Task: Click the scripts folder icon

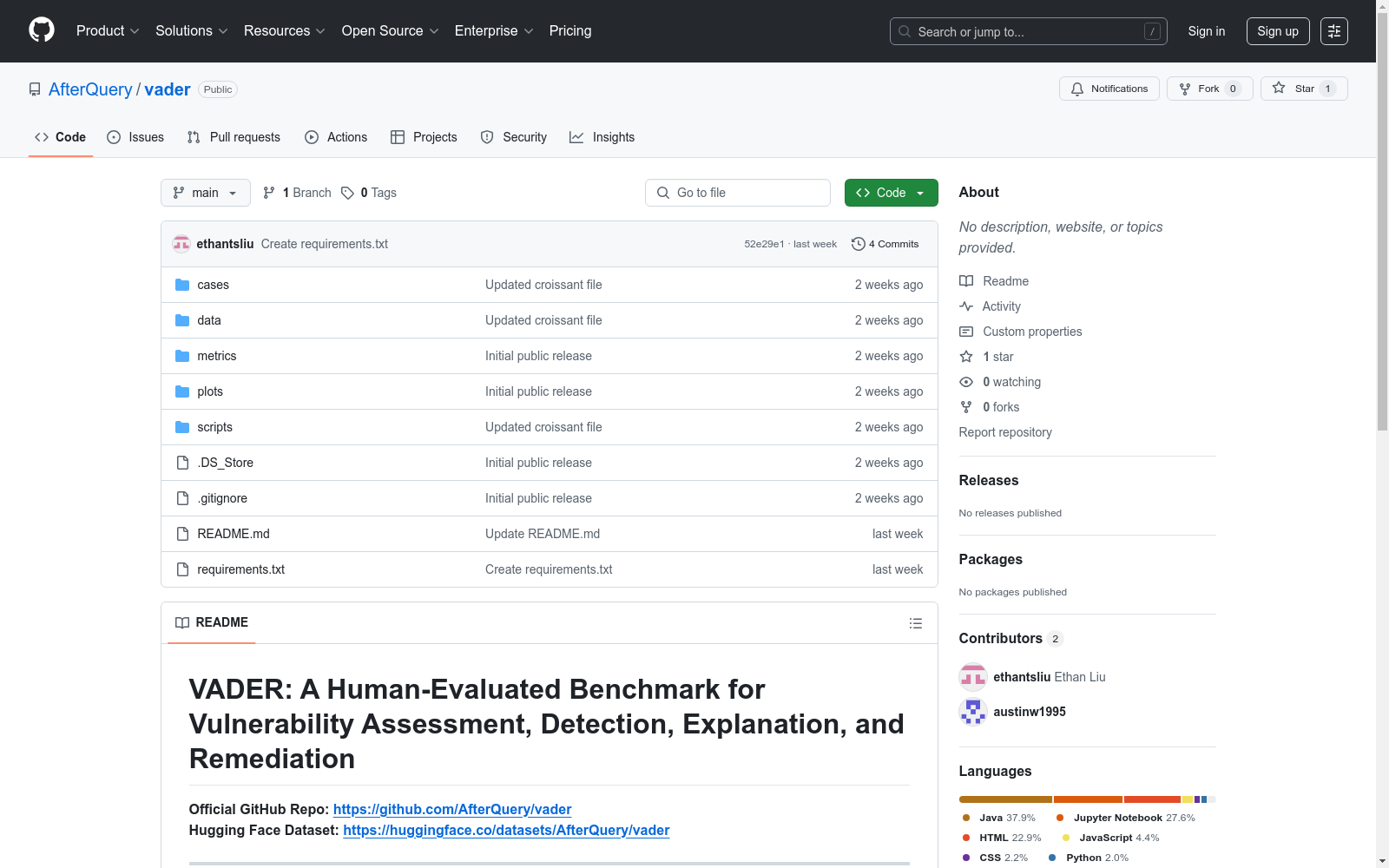Action: point(182,427)
